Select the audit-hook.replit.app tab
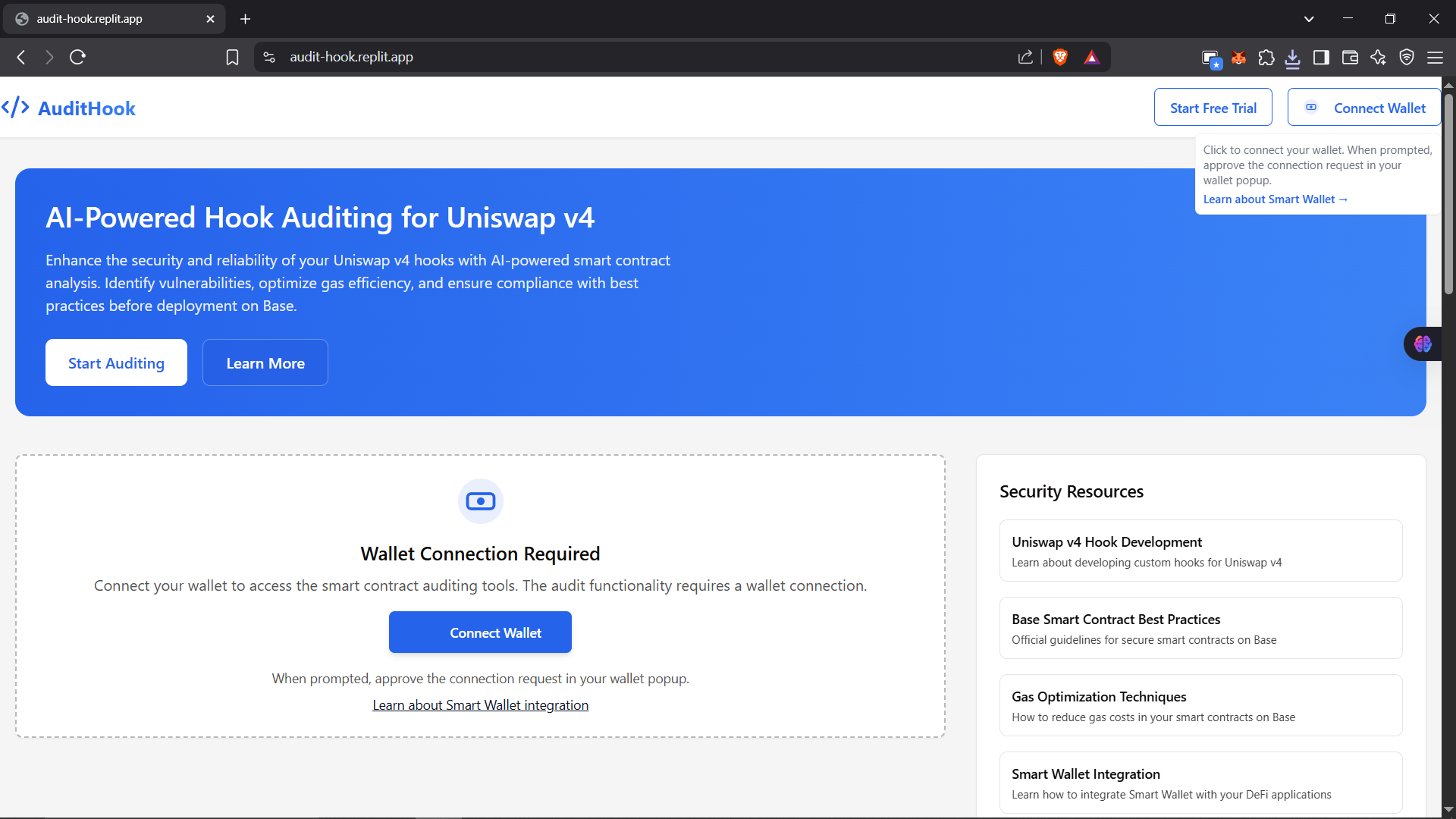The height and width of the screenshot is (819, 1456). (114, 19)
